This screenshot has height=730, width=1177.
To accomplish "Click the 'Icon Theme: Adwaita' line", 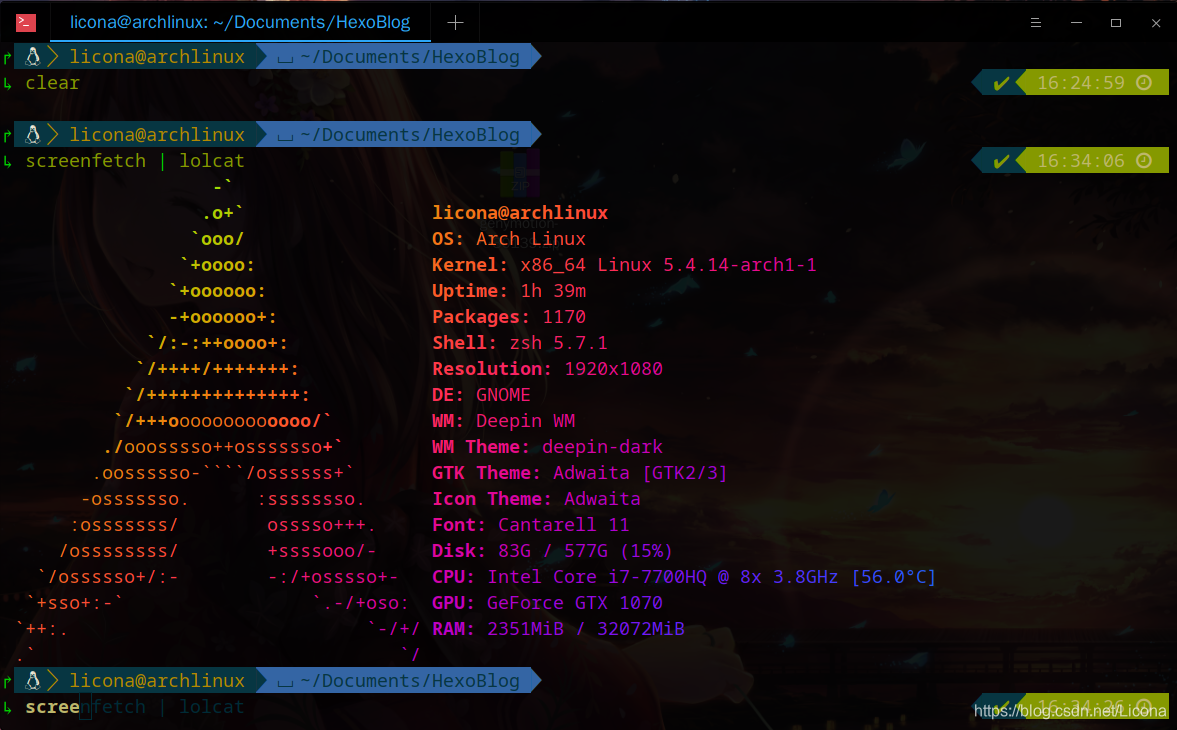I will [536, 499].
